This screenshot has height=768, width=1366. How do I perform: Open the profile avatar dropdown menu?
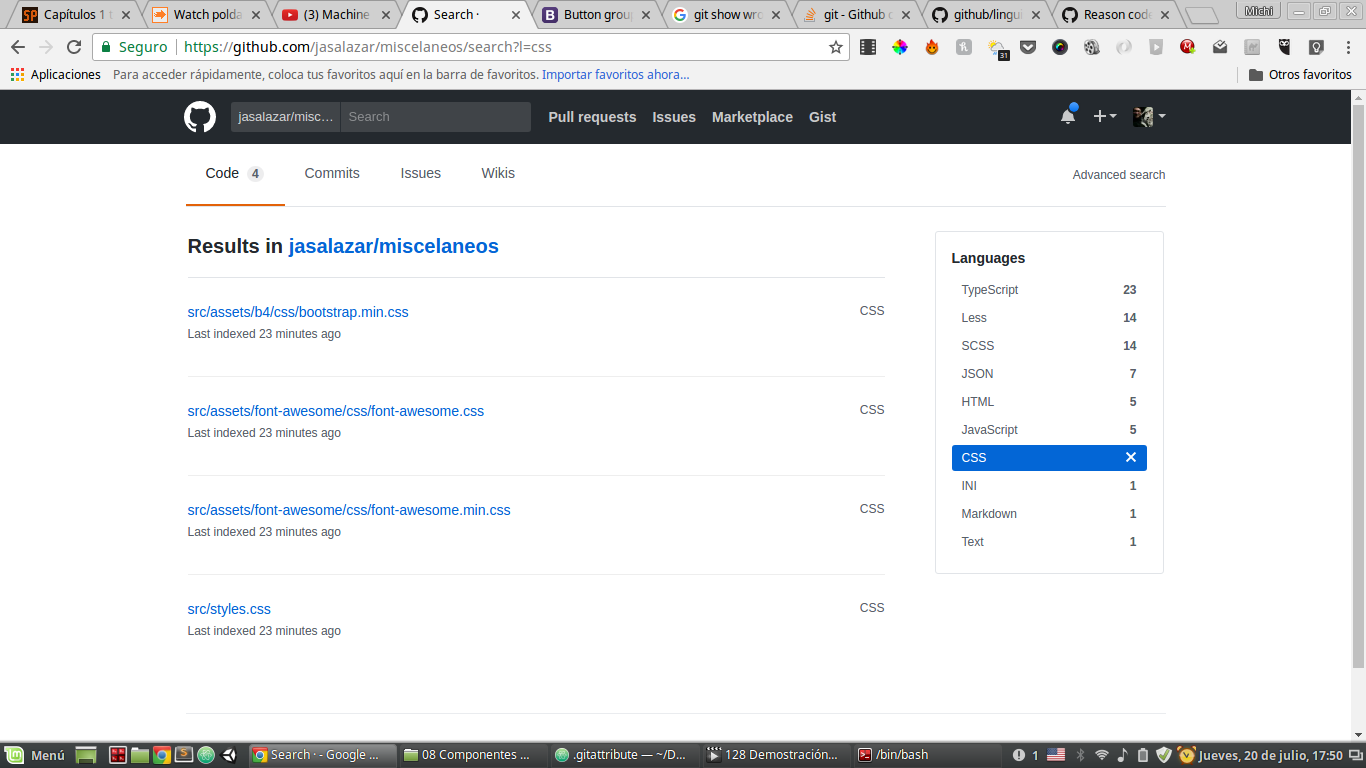(1146, 116)
